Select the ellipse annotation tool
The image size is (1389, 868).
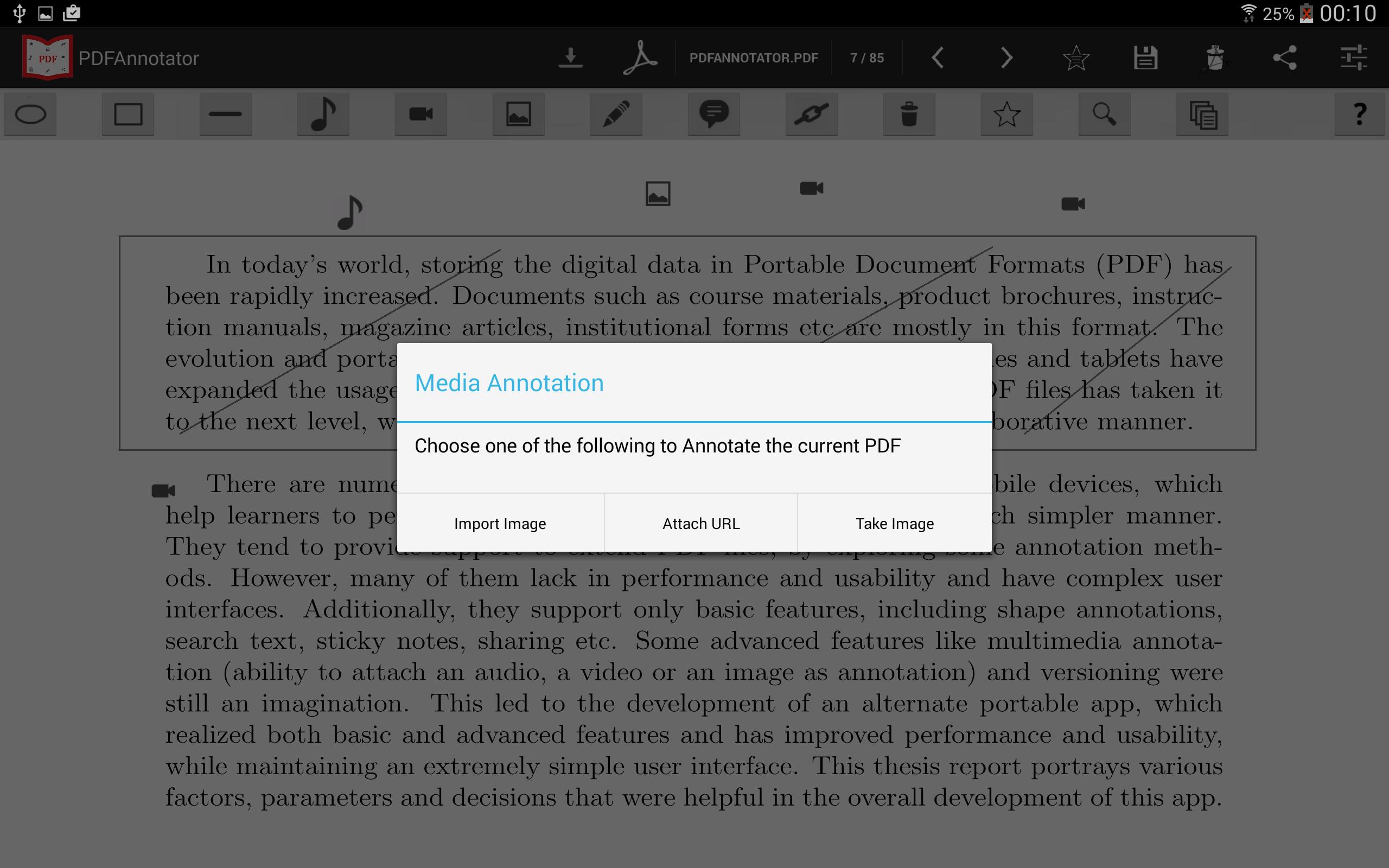tap(30, 114)
